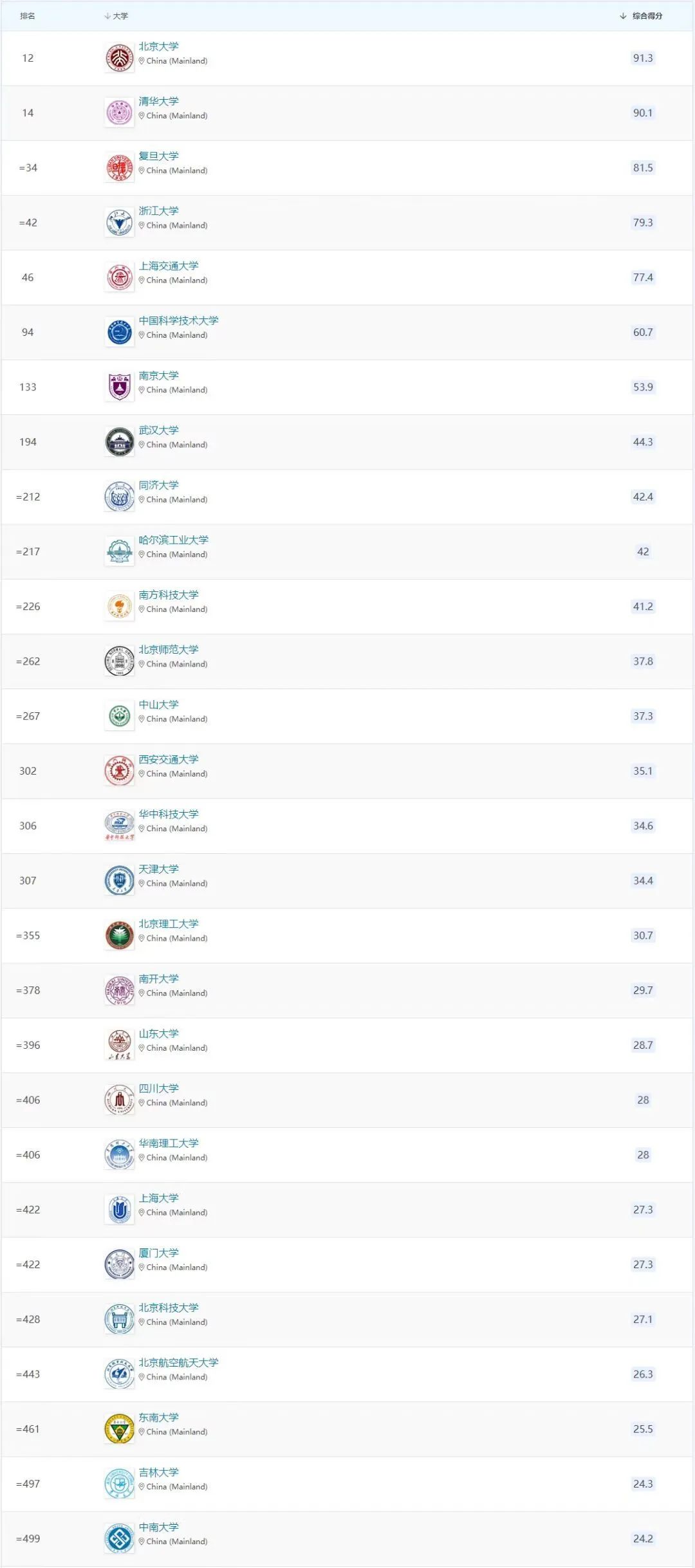Click the Zhejiang University logo
Screen dimensions: 695x1568
[119, 223]
